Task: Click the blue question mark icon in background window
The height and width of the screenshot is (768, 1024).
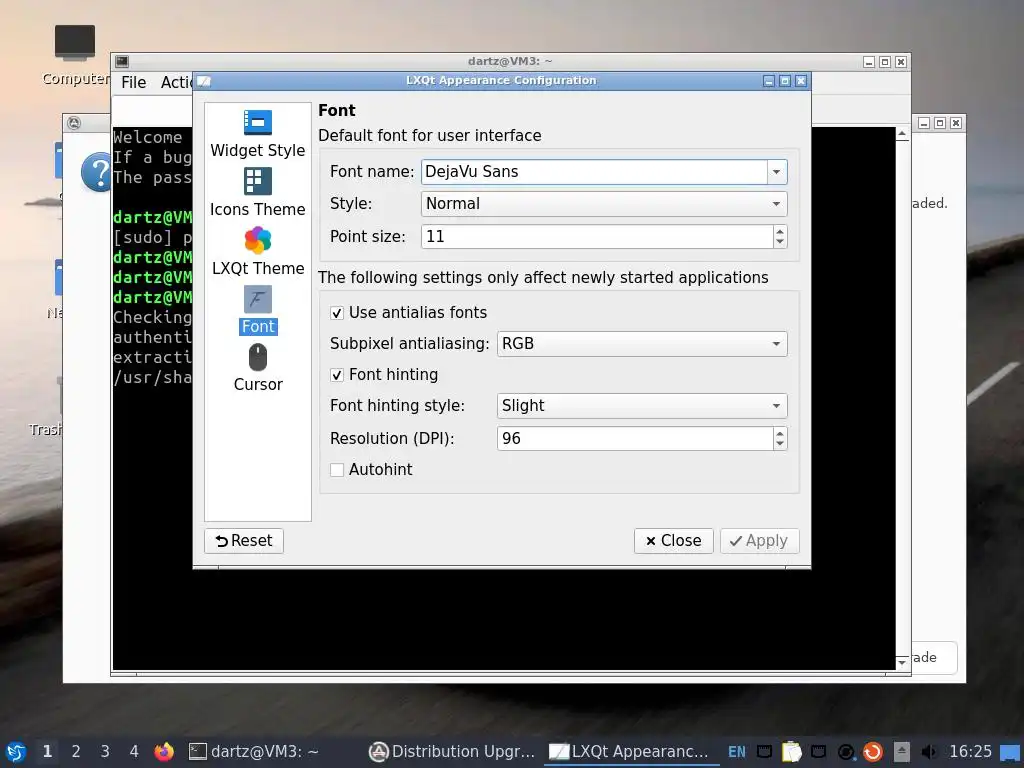Action: click(97, 172)
